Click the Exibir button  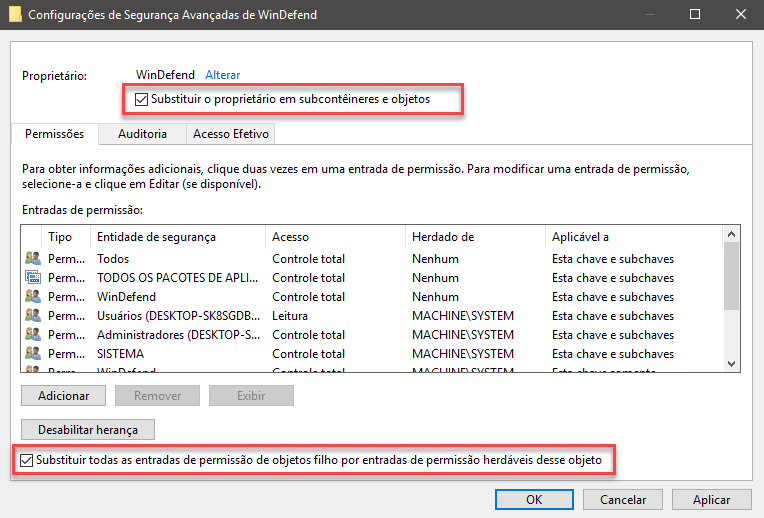(x=251, y=396)
